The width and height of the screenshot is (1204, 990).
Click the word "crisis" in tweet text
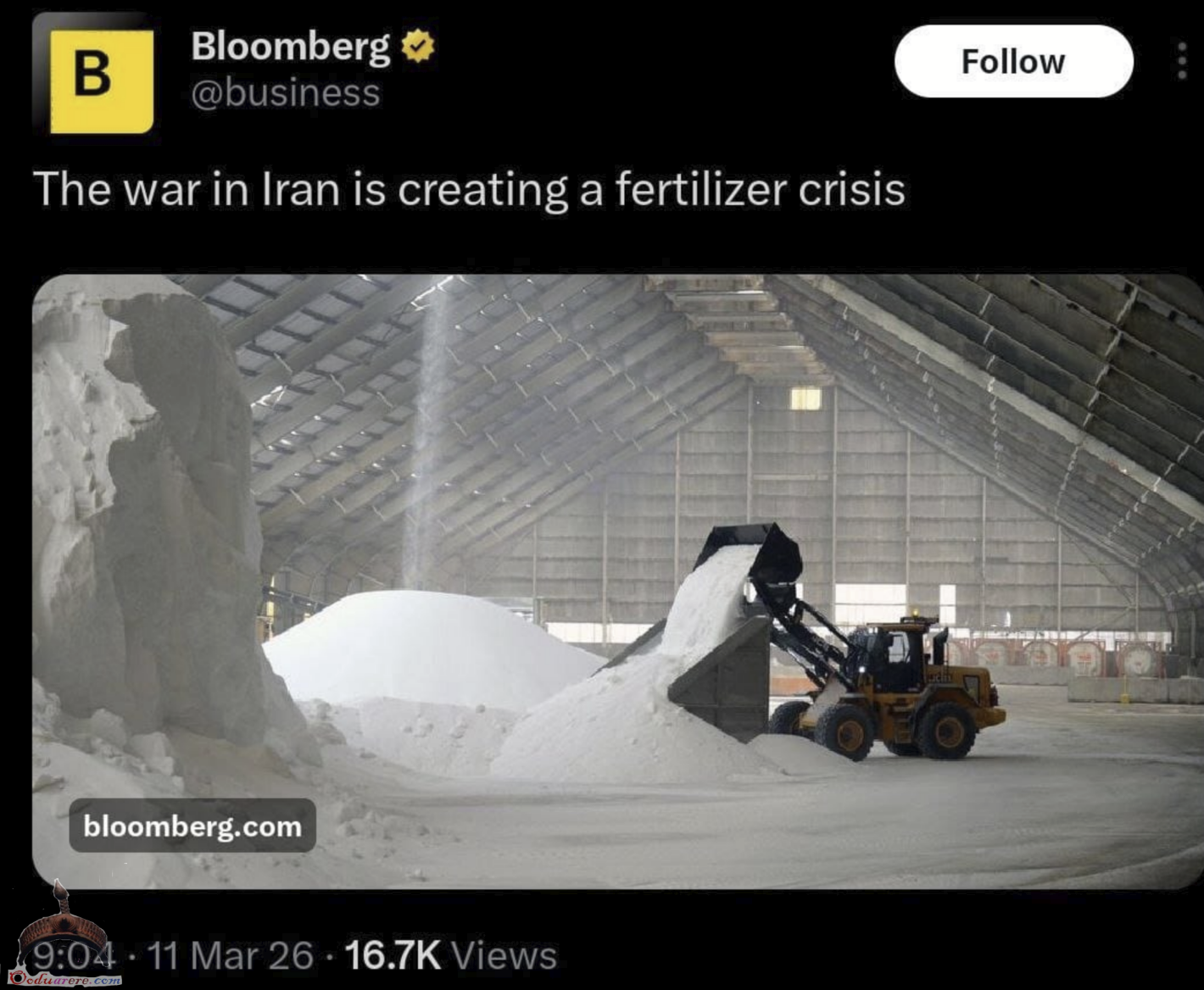pyautogui.click(x=851, y=189)
